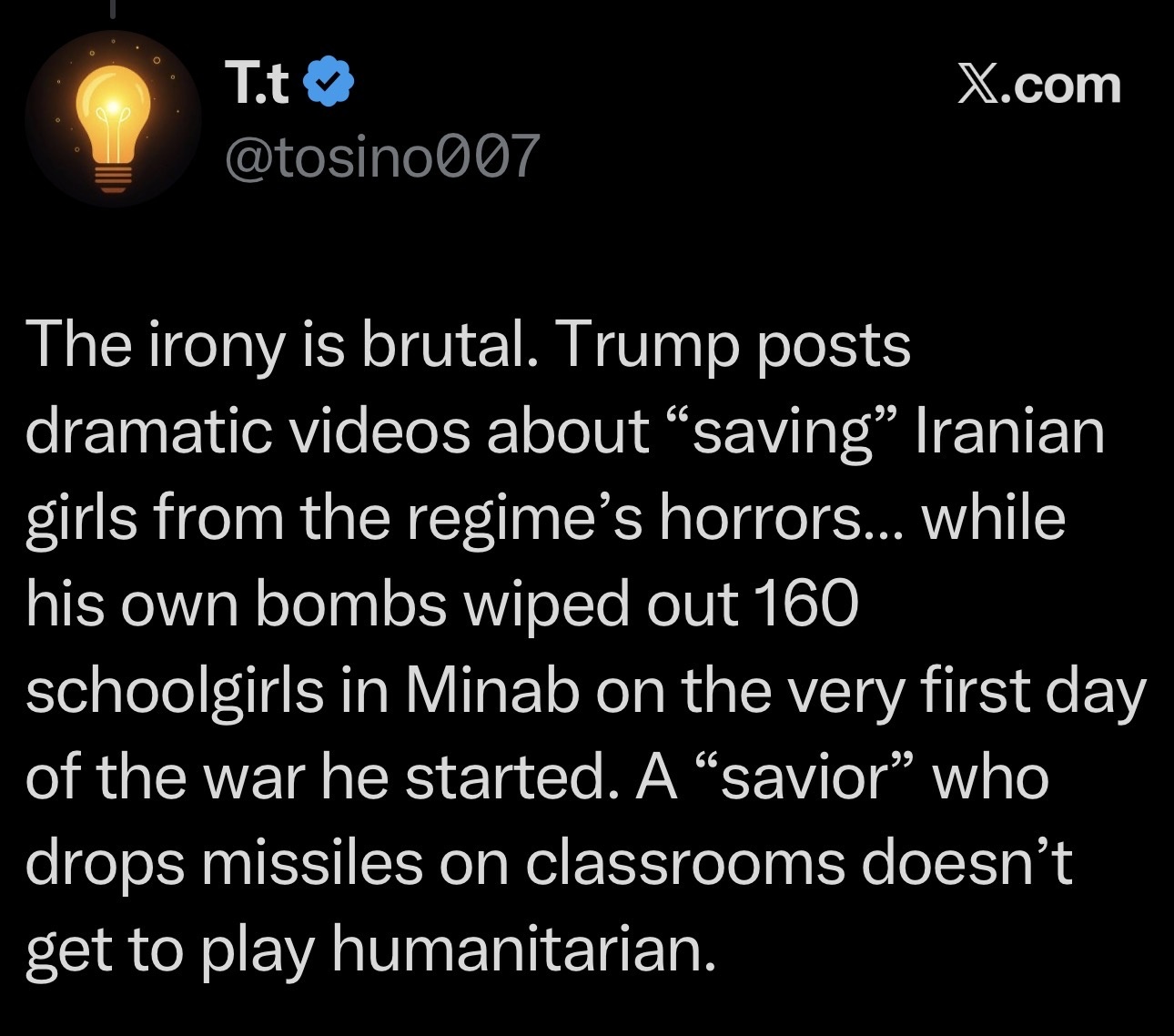The height and width of the screenshot is (1036, 1174).
Task: Click the word "humanitarian." at the end
Action: 518,949
